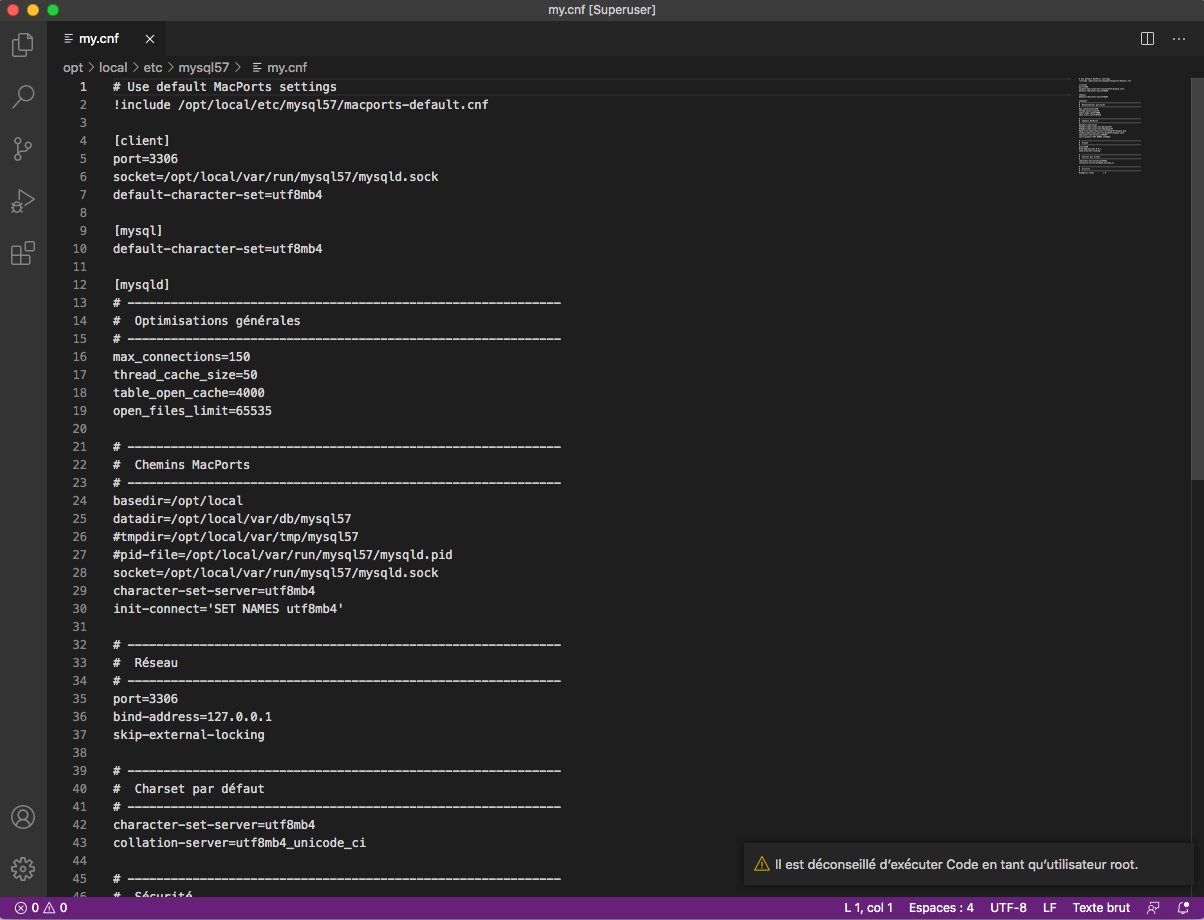Change the UTF-8 file encoding
Image resolution: width=1204 pixels, height=920 pixels.
click(x=1008, y=908)
